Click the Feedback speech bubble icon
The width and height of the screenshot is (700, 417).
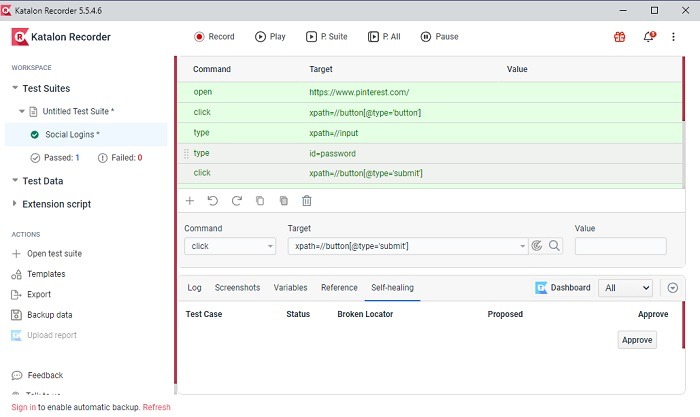click(x=17, y=375)
